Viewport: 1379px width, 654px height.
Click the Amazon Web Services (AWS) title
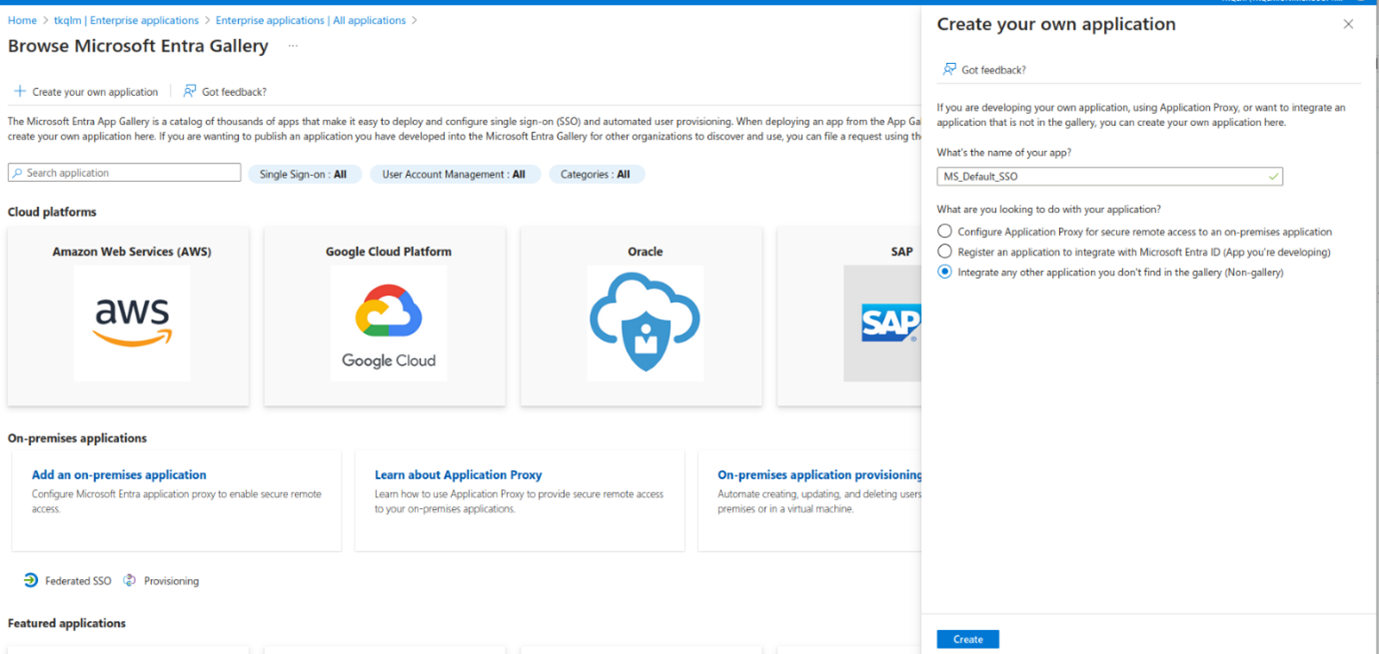pyautogui.click(x=132, y=252)
